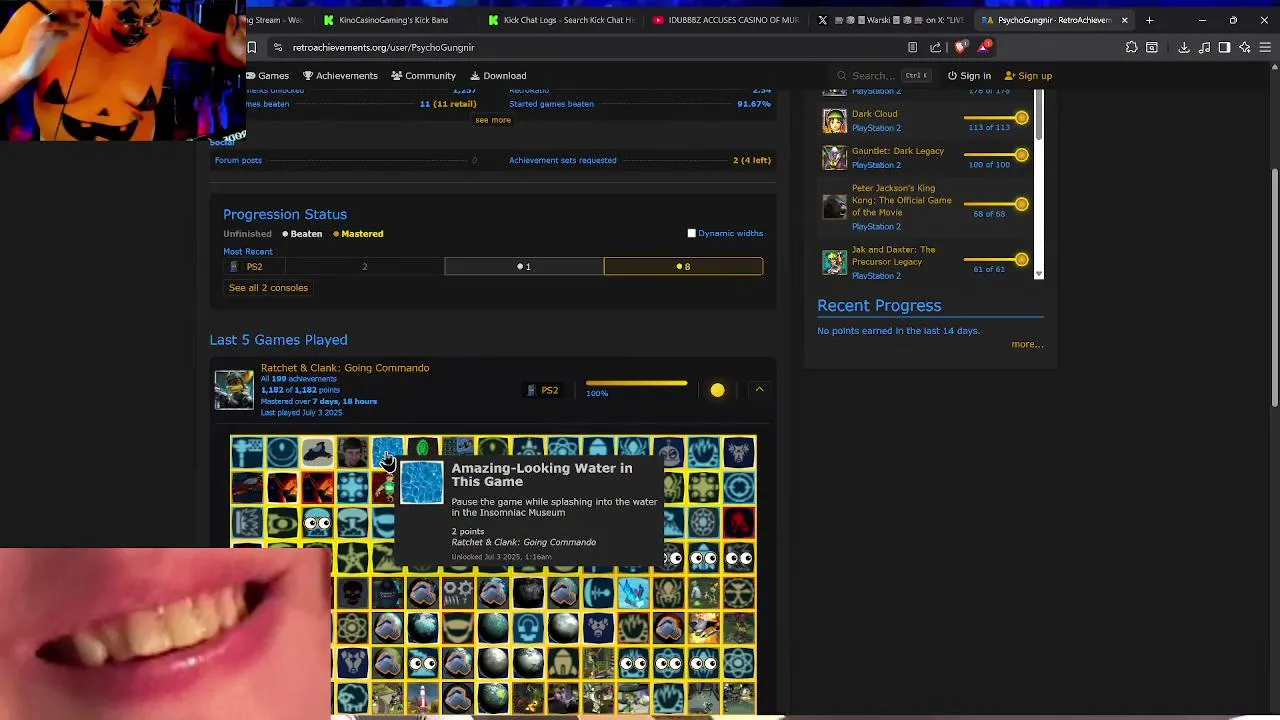
Task: Toggle the browser sidebar panel icon
Action: (x=1224, y=47)
